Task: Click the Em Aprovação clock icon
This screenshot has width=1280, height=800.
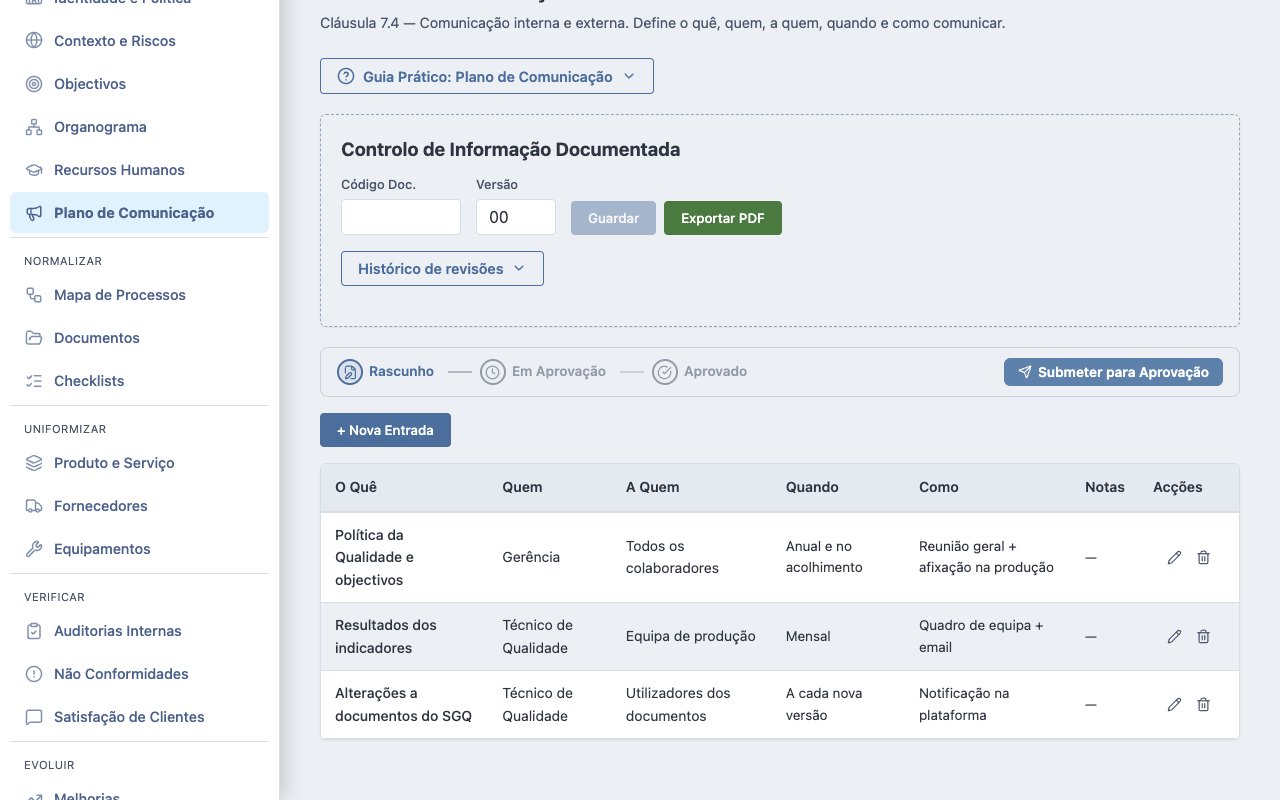Action: pos(492,372)
